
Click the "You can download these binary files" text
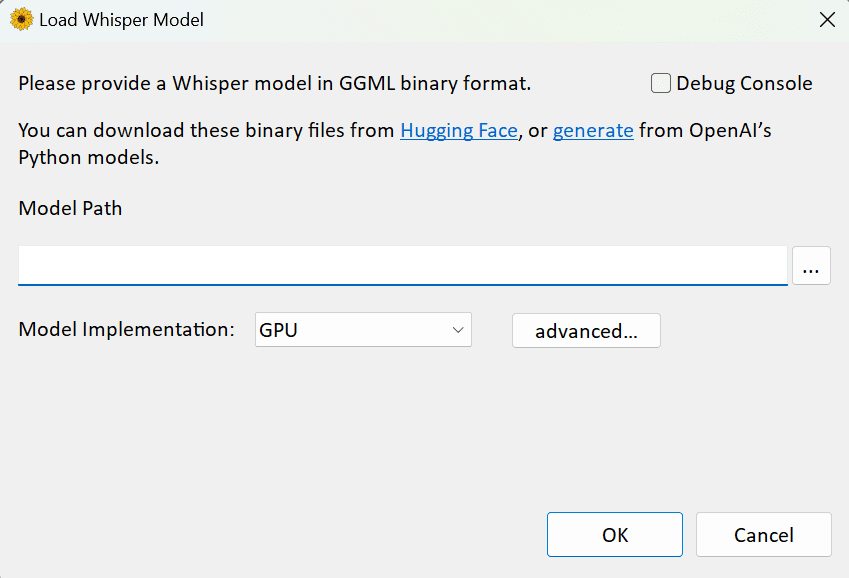pyautogui.click(x=206, y=130)
